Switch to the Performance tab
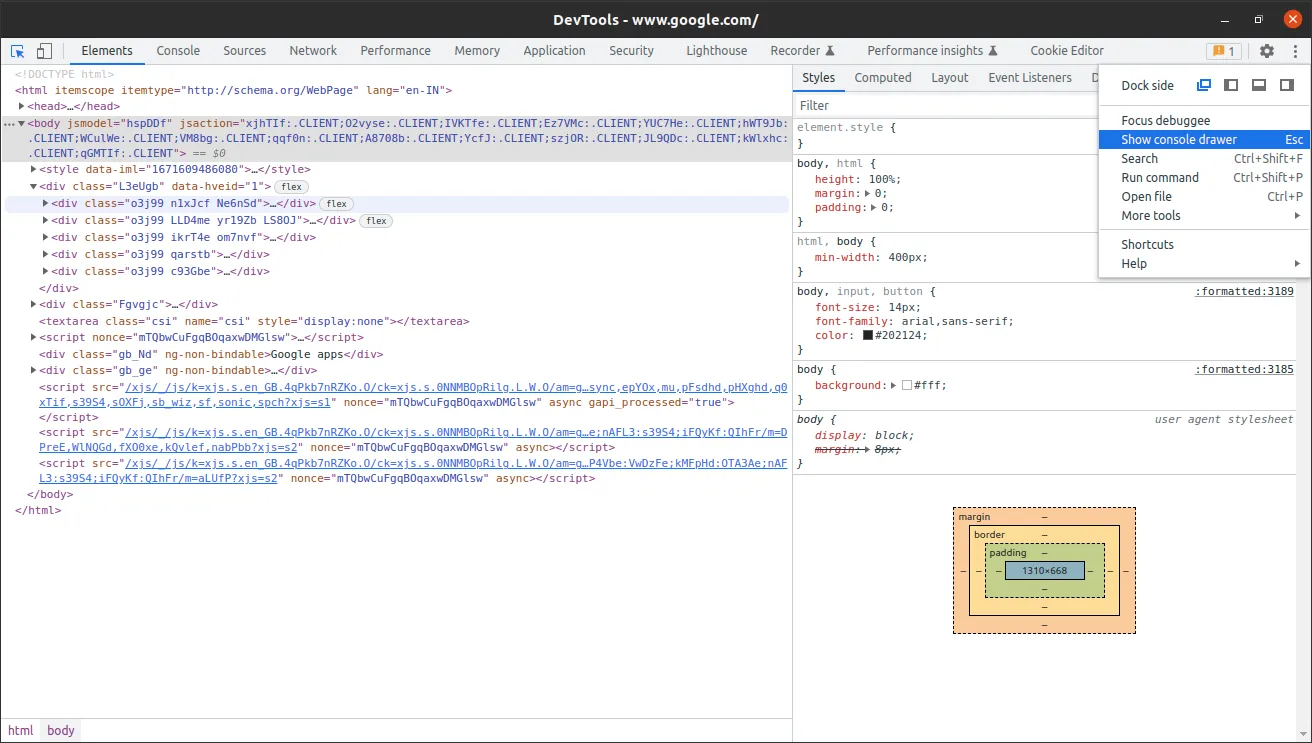Screen dimensions: 1312x743 396,51
